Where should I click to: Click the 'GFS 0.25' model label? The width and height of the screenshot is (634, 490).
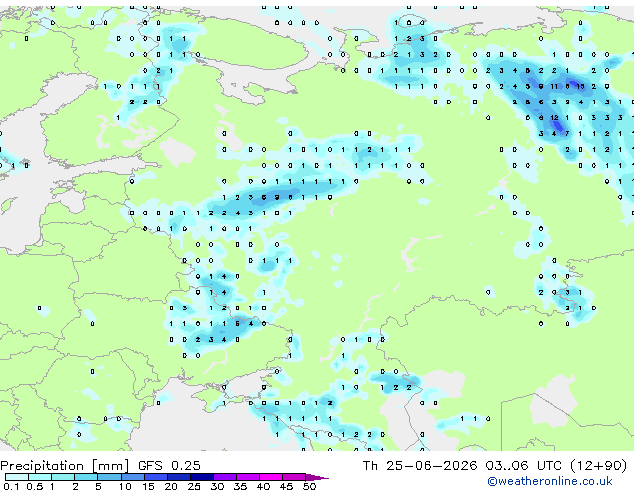169,466
